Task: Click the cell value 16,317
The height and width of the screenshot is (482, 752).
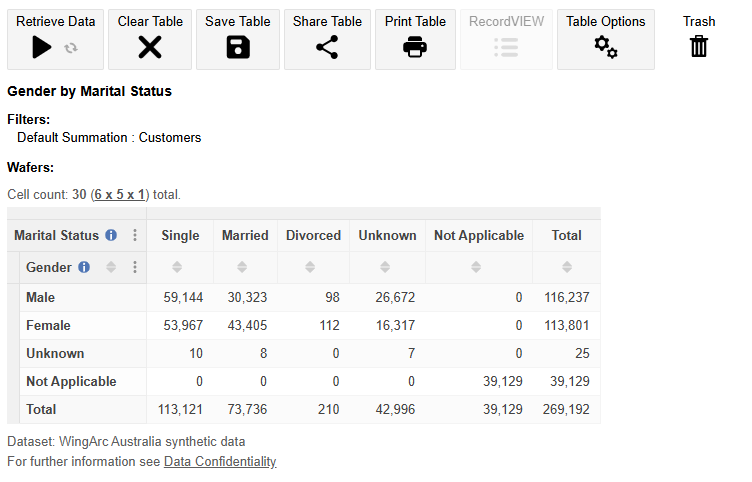Action: [395, 325]
